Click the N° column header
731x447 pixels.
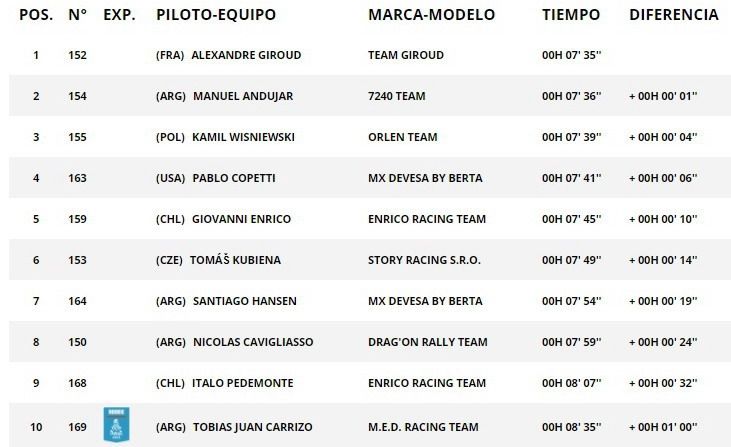click(78, 15)
